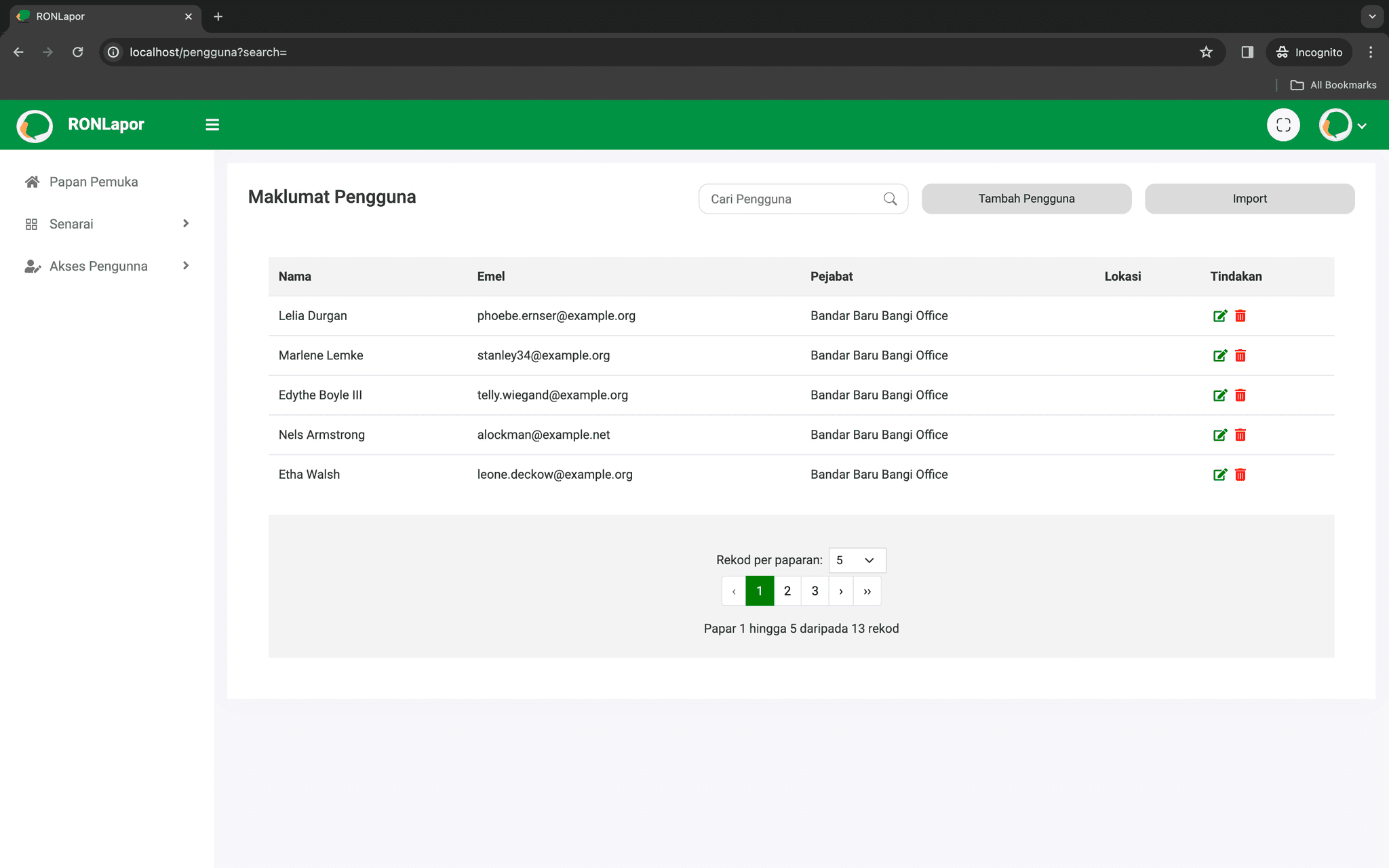
Task: Click the Nama column header
Action: 295,277
